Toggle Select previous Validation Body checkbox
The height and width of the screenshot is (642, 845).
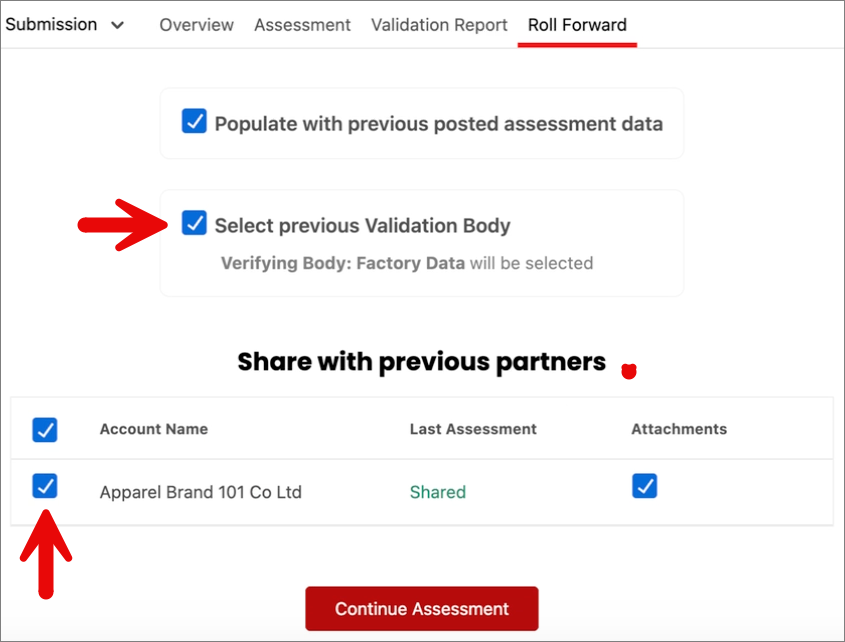click(x=194, y=223)
